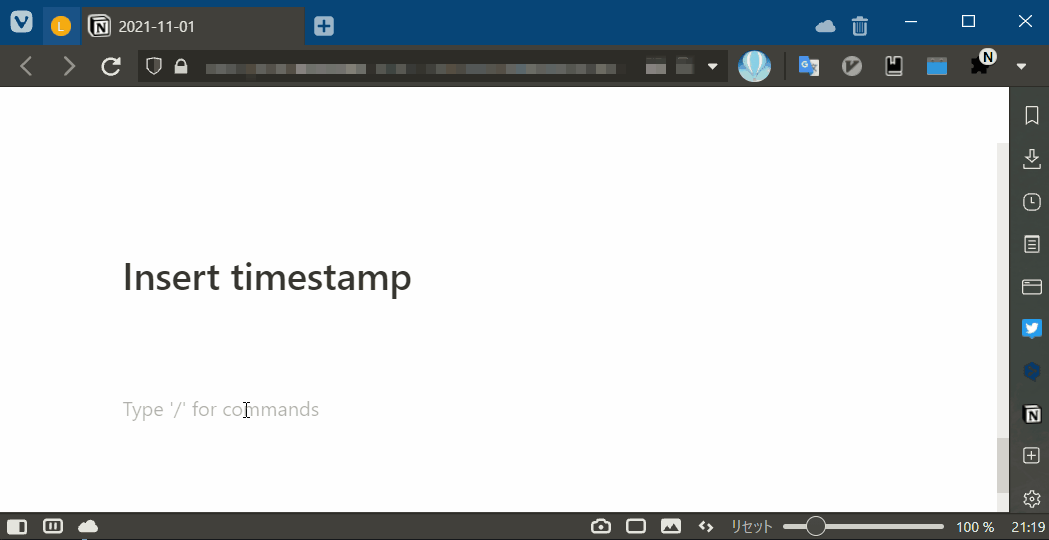1049x540 pixels.
Task: Click the 100 % zoom value
Action: (x=975, y=527)
